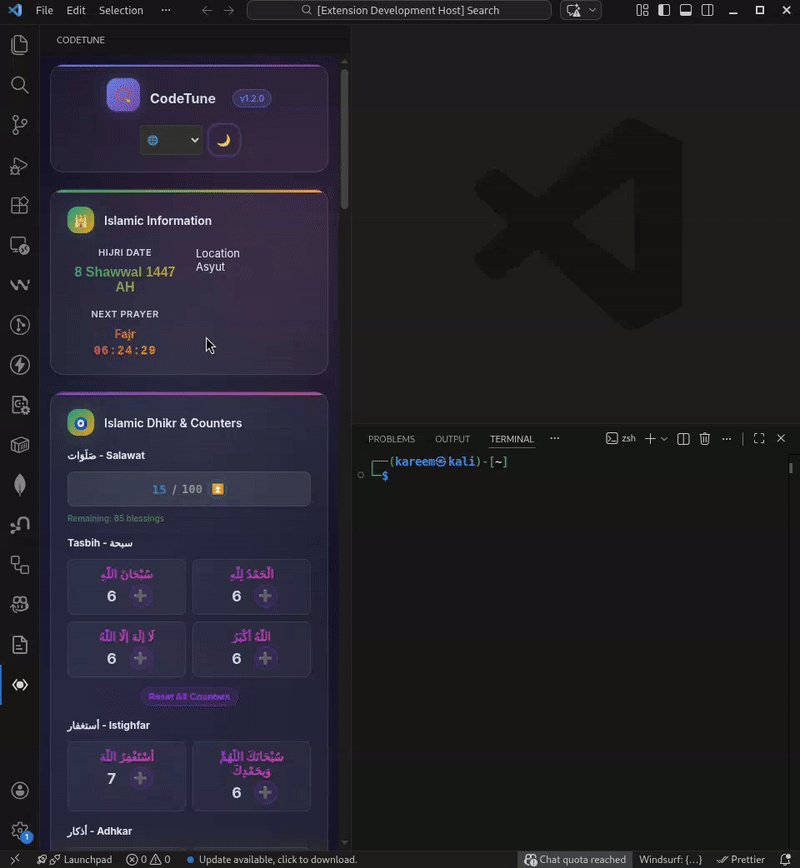The image size is (800, 868).
Task: Open errors and warnings status item
Action: point(148,859)
